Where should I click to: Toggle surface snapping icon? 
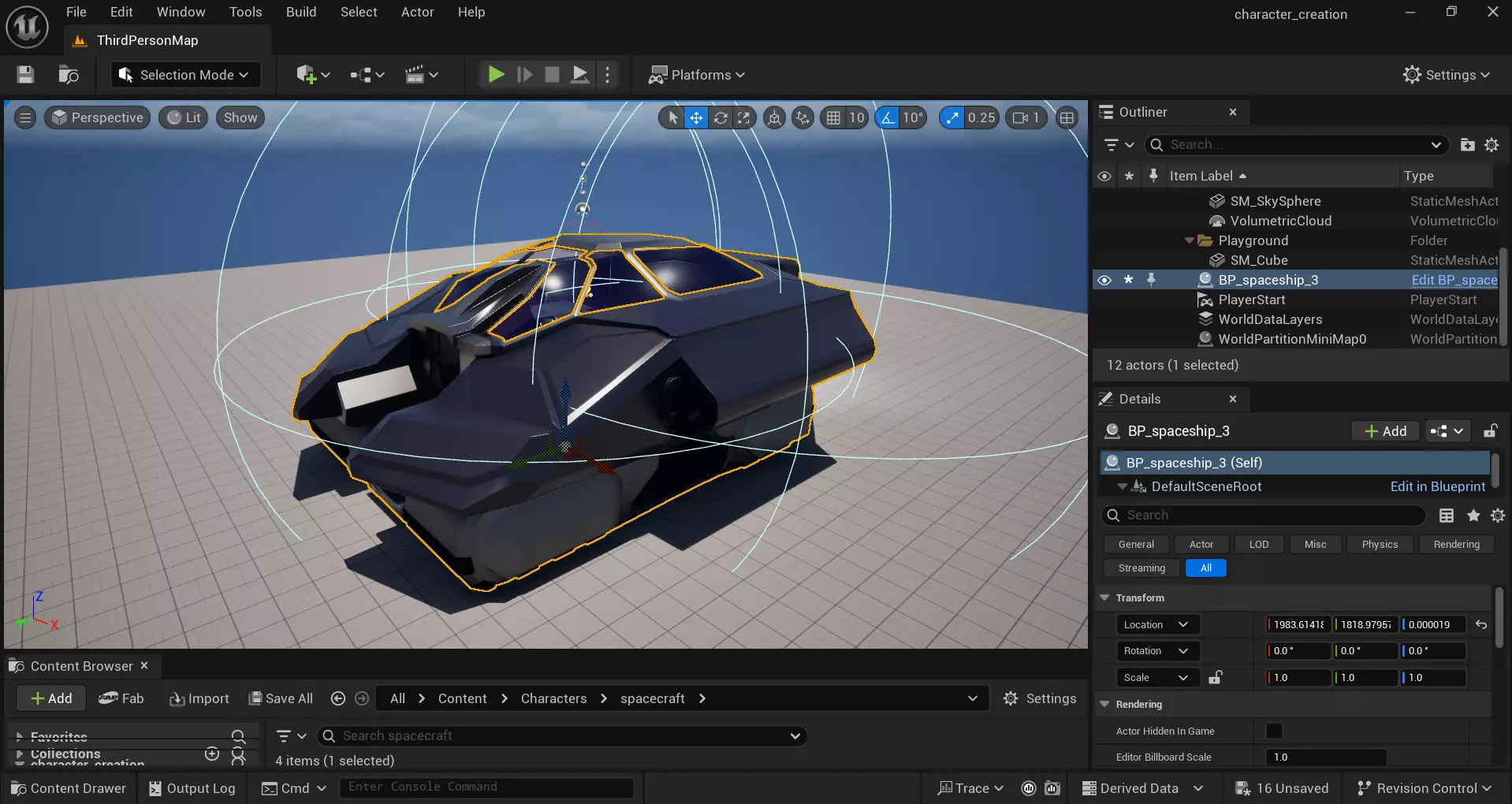click(x=803, y=117)
